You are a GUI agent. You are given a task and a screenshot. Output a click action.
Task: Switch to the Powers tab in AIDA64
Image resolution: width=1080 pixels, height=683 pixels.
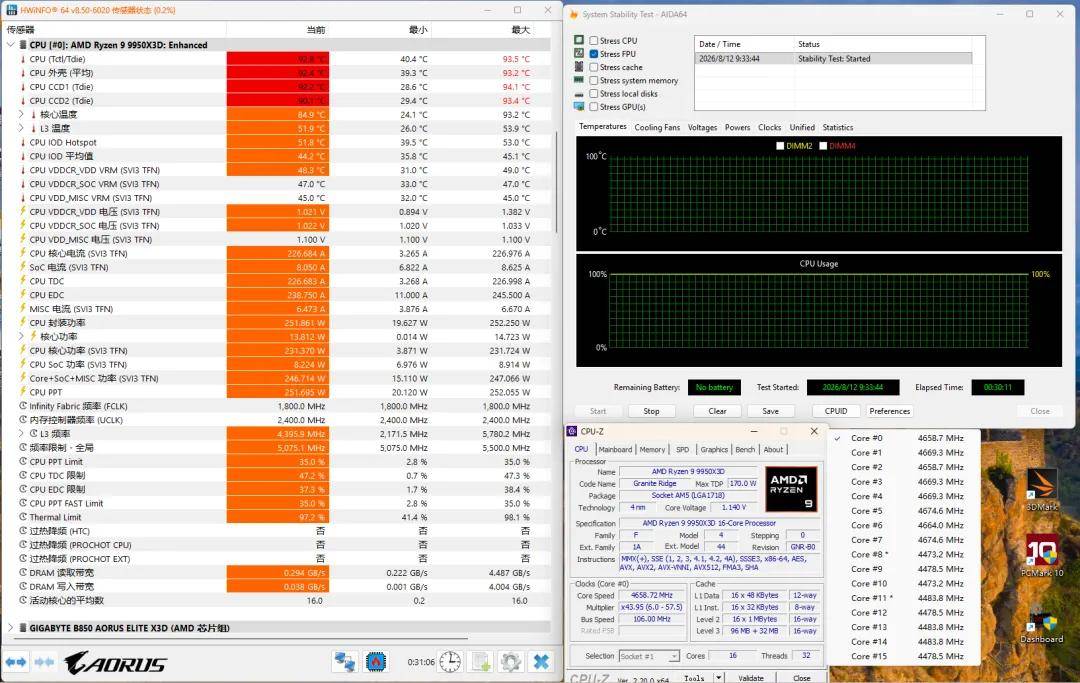click(738, 127)
